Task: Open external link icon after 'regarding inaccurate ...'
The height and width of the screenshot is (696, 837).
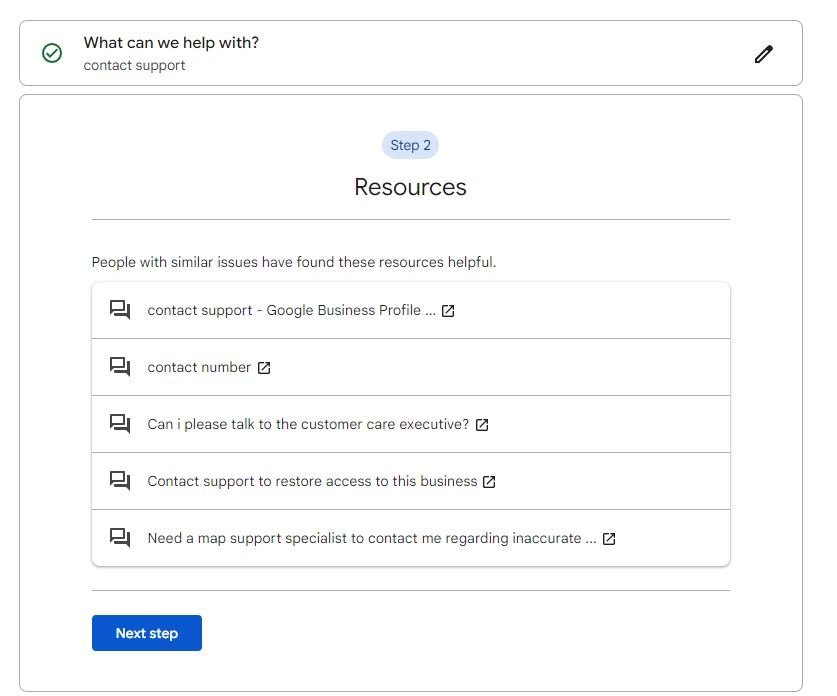Action: [609, 540]
